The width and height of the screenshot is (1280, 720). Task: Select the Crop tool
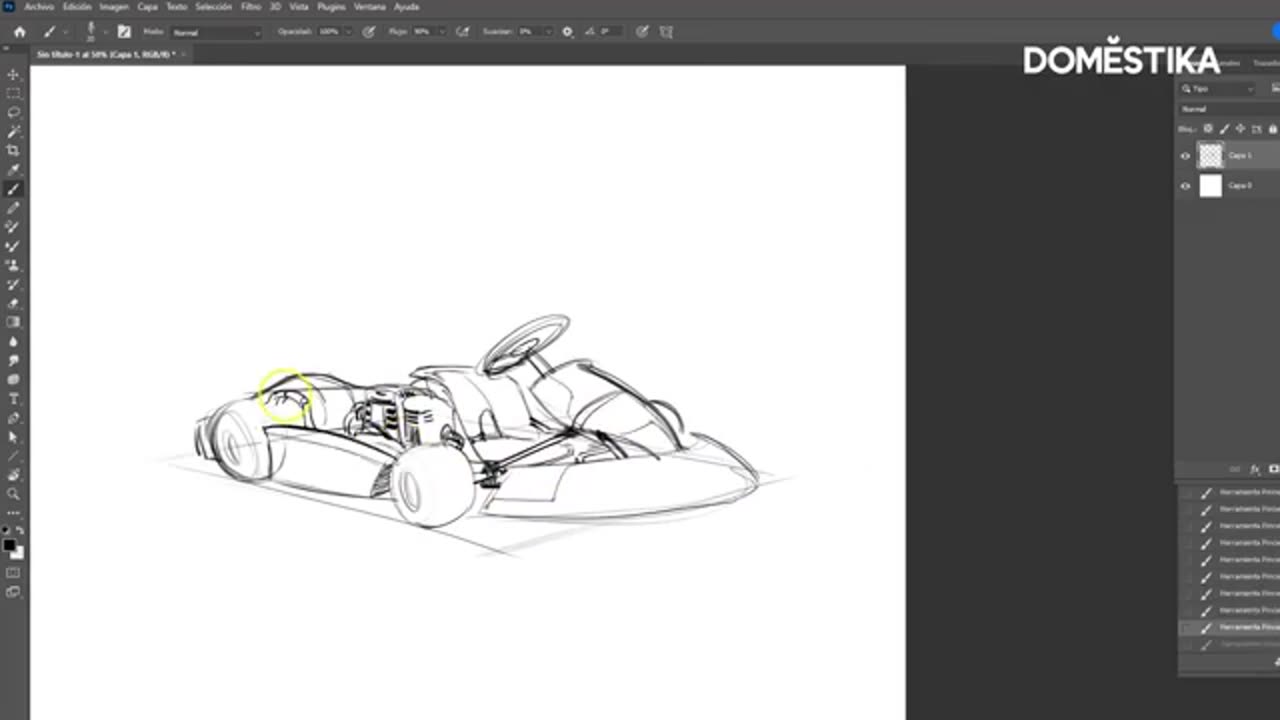pyautogui.click(x=13, y=151)
